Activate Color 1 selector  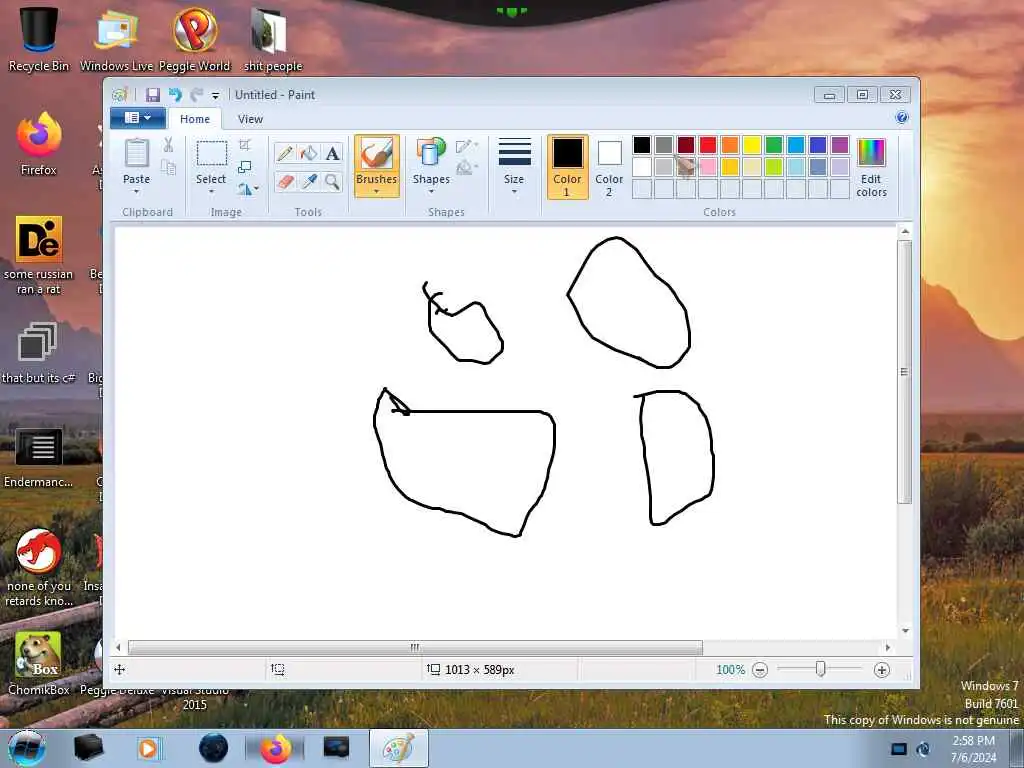(x=568, y=167)
